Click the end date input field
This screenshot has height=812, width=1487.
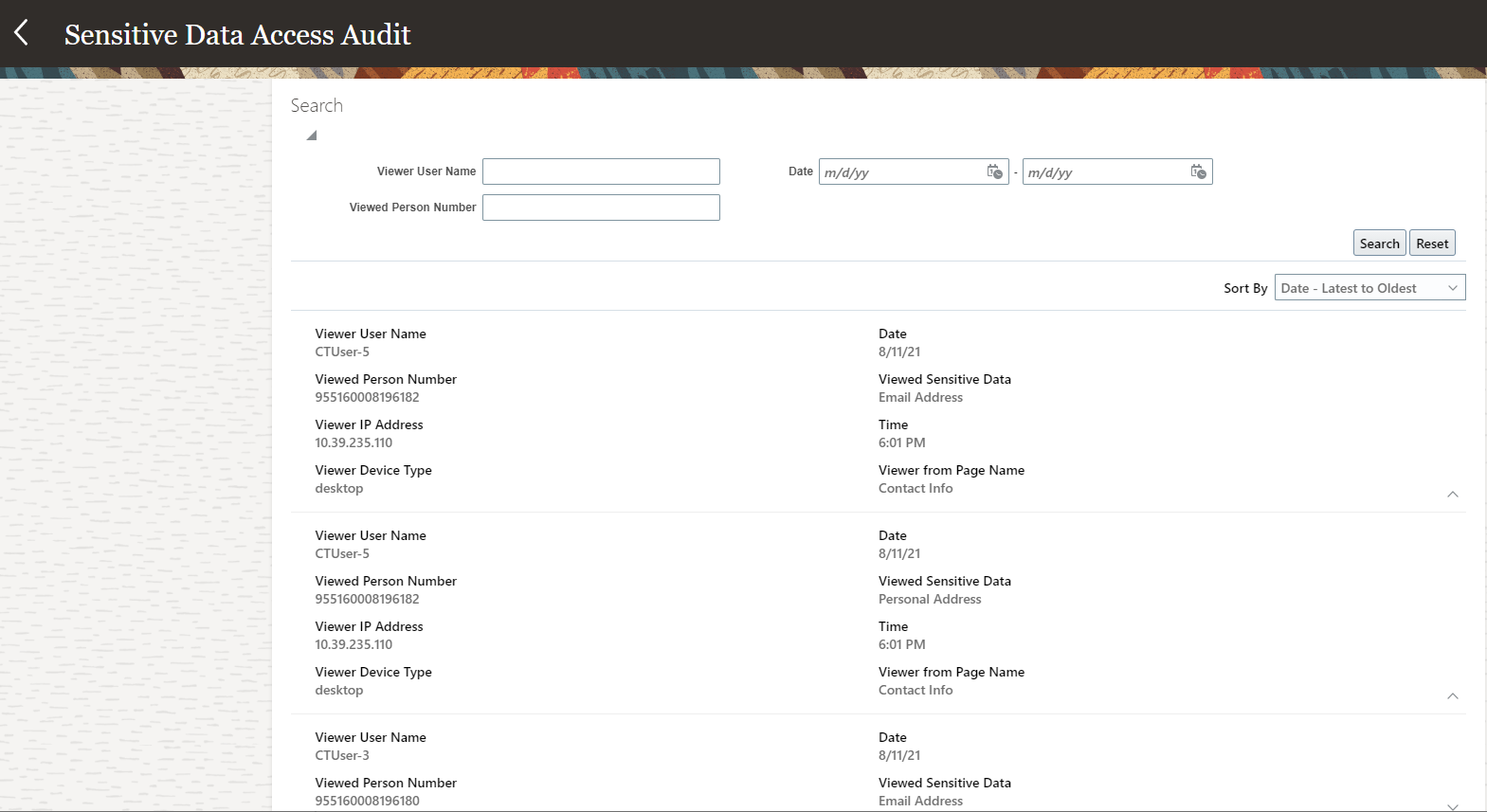(x=1105, y=172)
